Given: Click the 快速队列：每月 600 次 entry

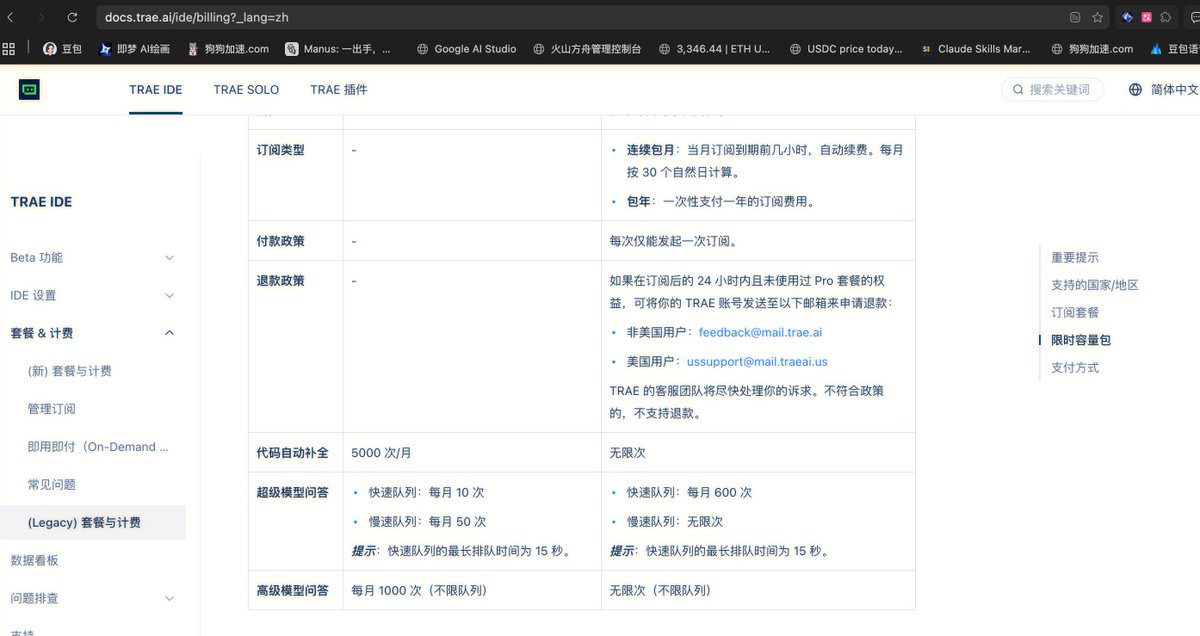Looking at the screenshot, I should [689, 492].
